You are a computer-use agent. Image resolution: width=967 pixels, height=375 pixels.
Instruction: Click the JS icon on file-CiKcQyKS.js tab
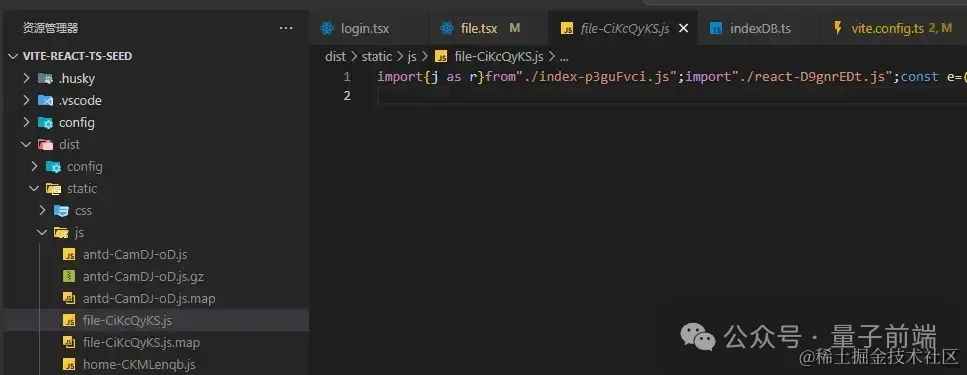(567, 29)
